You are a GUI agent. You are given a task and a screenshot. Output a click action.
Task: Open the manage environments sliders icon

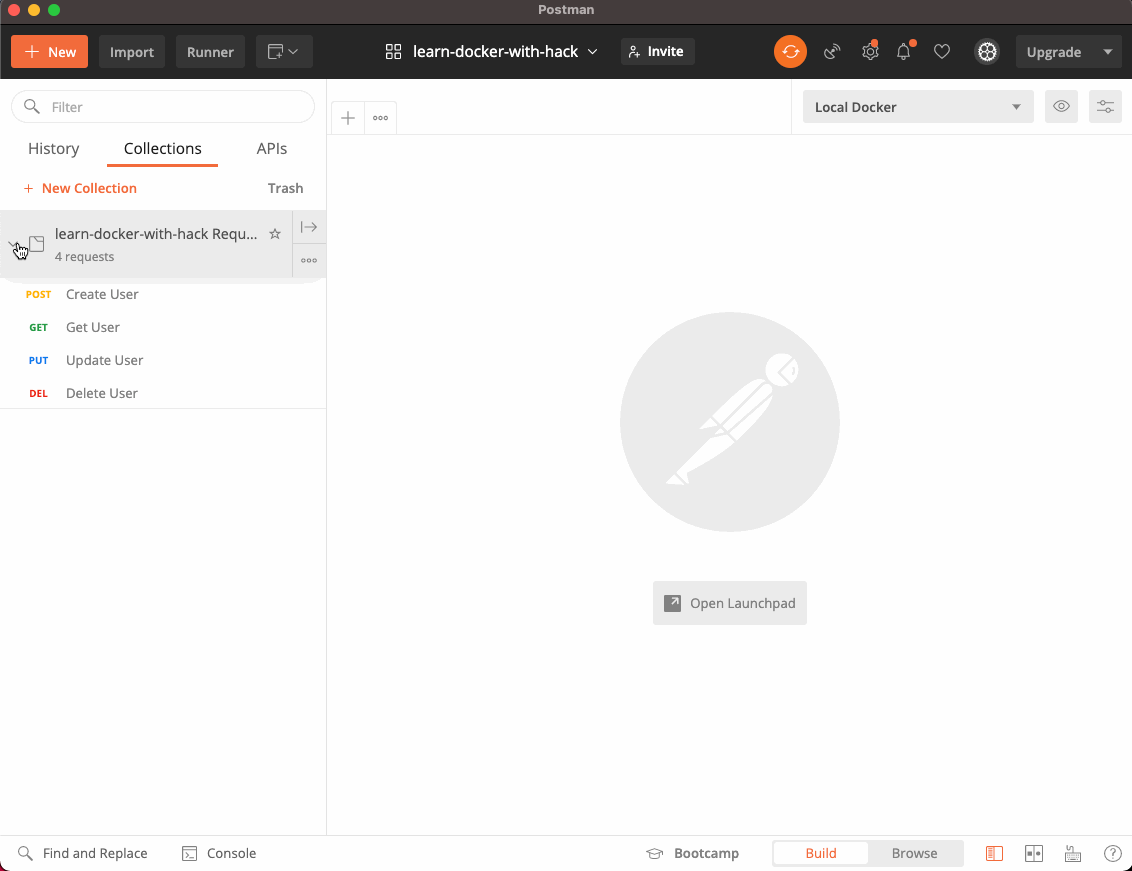(1105, 107)
